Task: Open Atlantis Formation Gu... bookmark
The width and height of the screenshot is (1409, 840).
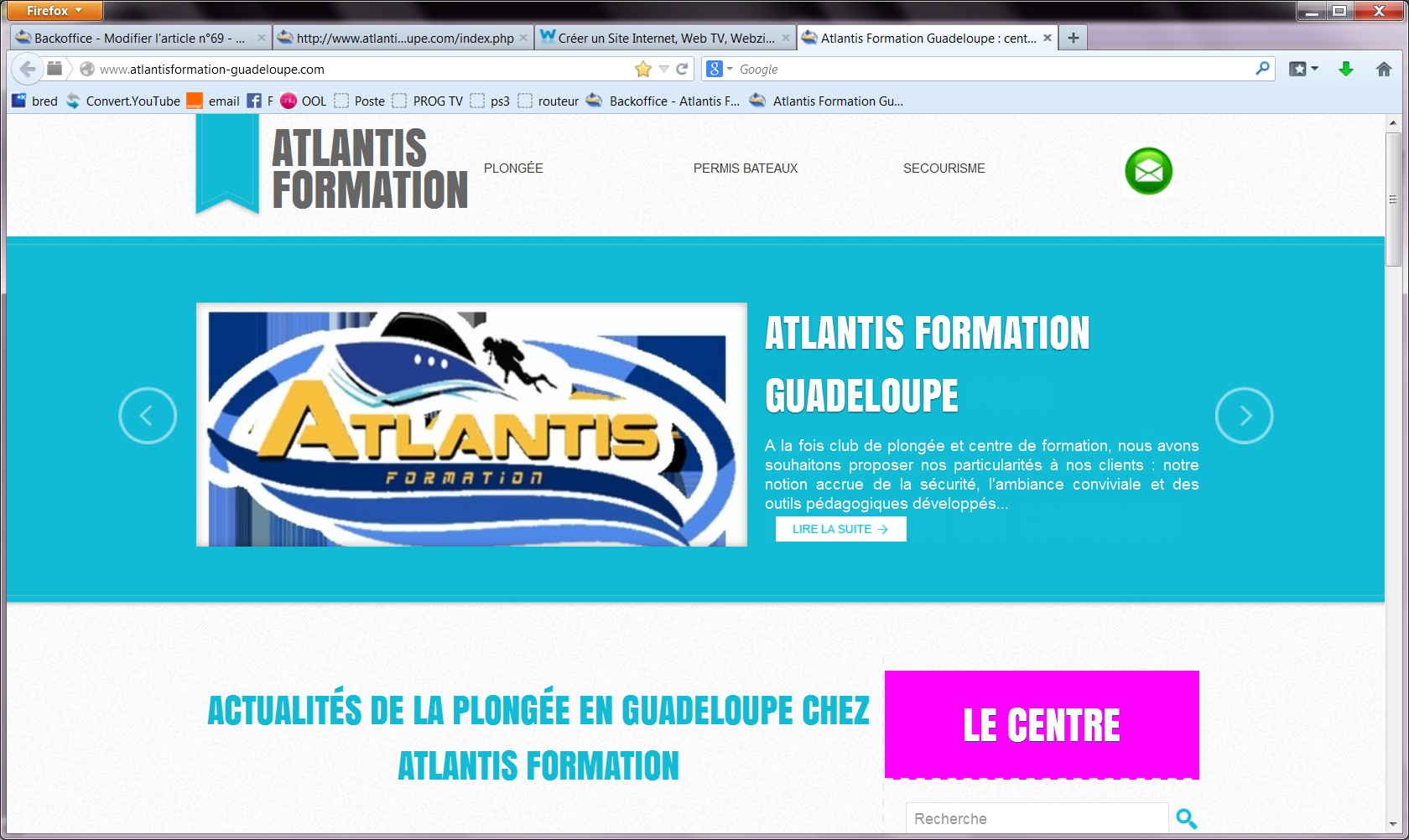Action: tap(826, 101)
